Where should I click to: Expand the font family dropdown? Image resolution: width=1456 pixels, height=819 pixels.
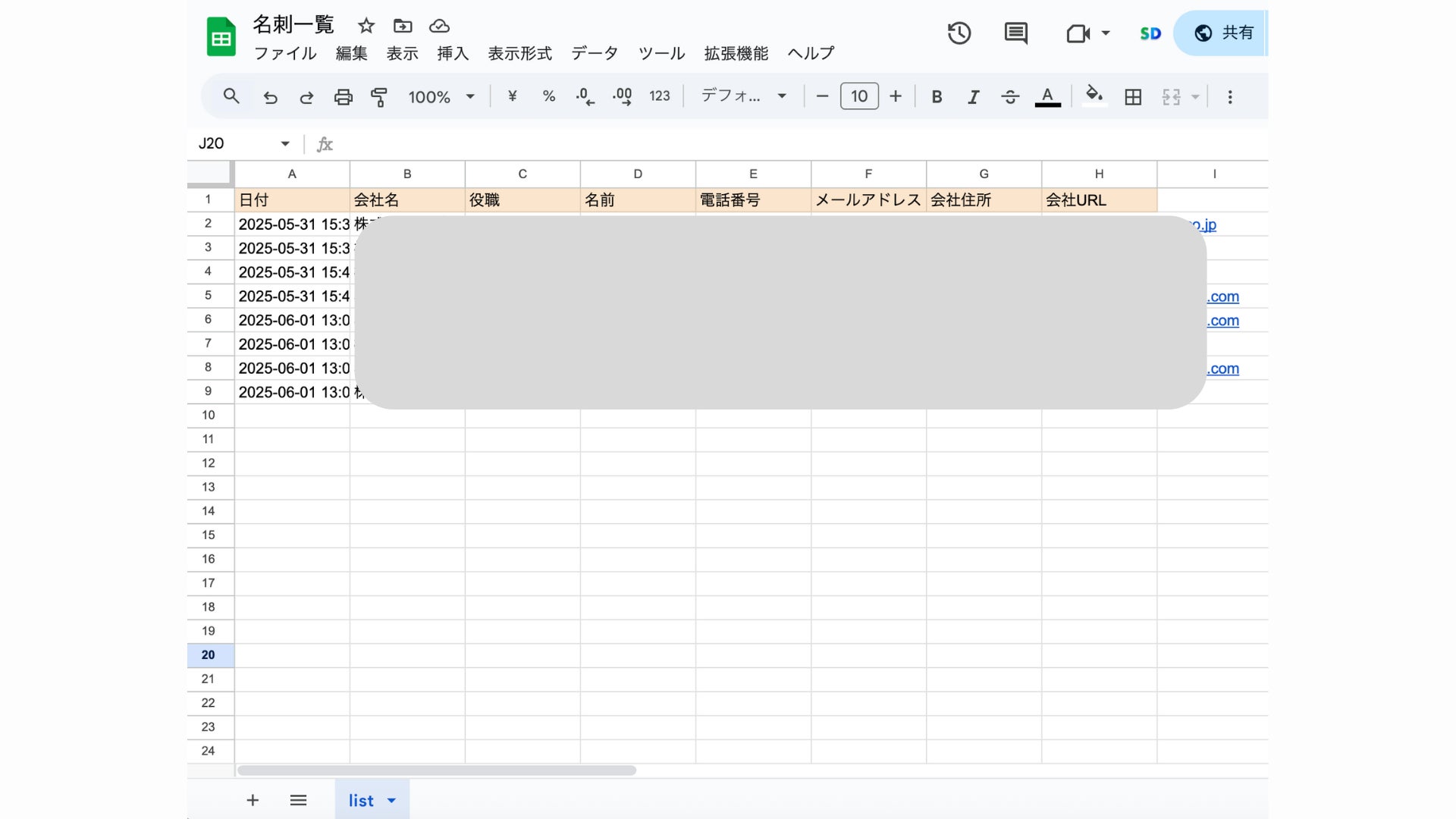point(743,96)
